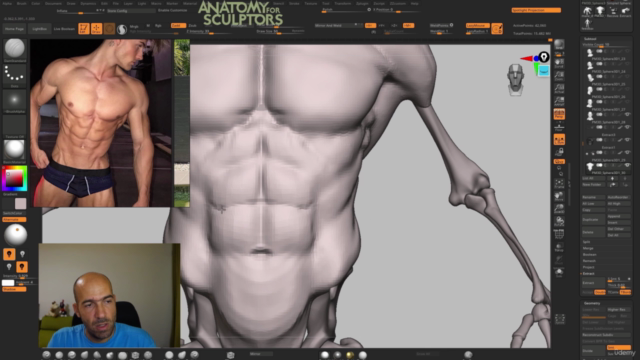Toggle the Persp perspective button
The height and width of the screenshot is (360, 640).
pos(559,114)
